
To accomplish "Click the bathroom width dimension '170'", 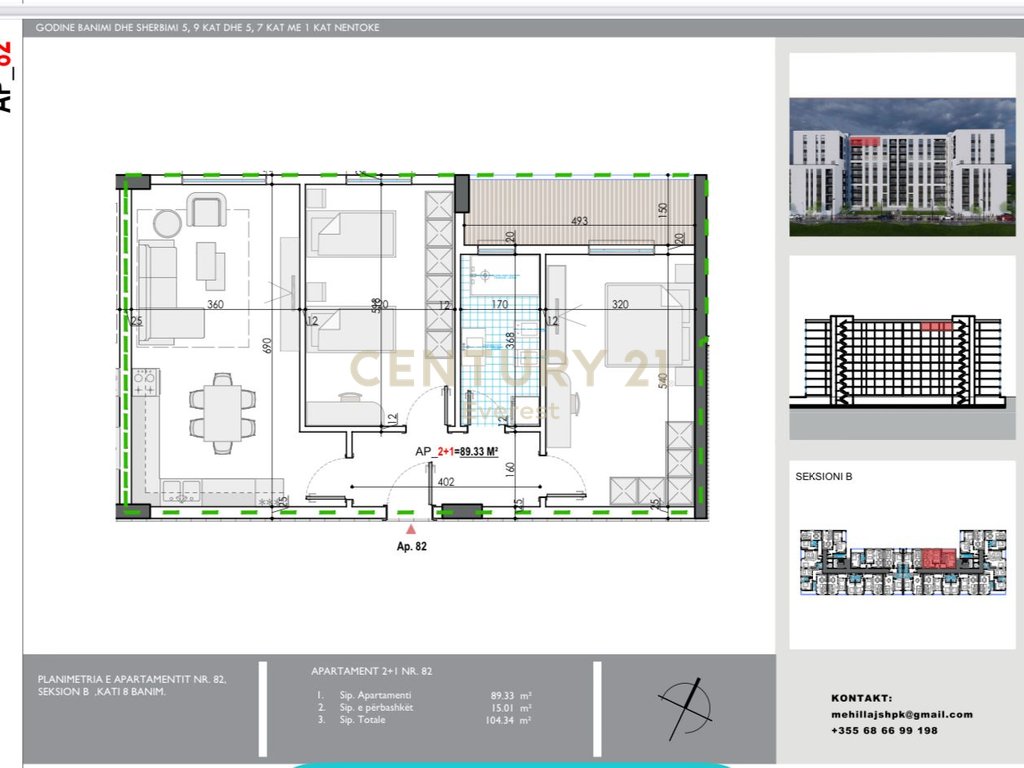I will [x=500, y=304].
